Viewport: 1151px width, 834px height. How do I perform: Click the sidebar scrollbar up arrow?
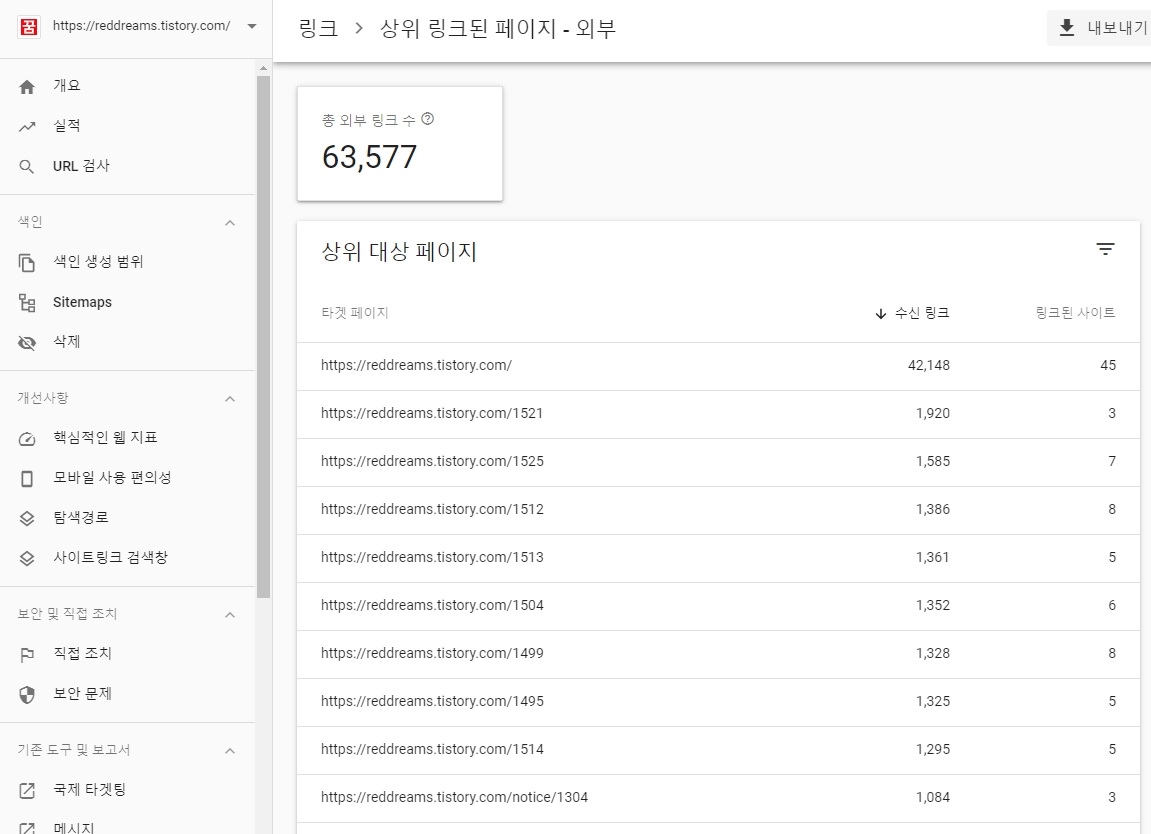coord(264,68)
